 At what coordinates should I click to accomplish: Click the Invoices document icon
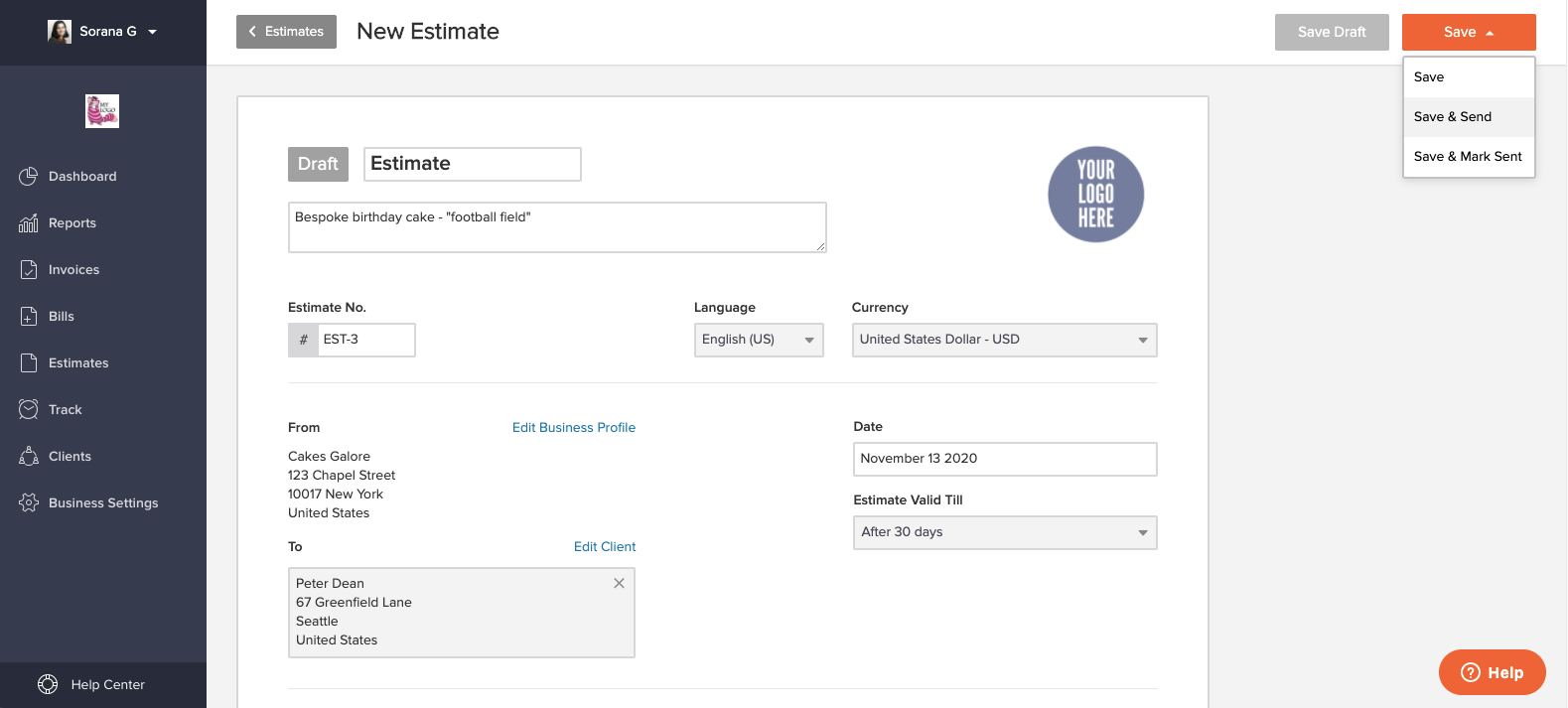29,270
